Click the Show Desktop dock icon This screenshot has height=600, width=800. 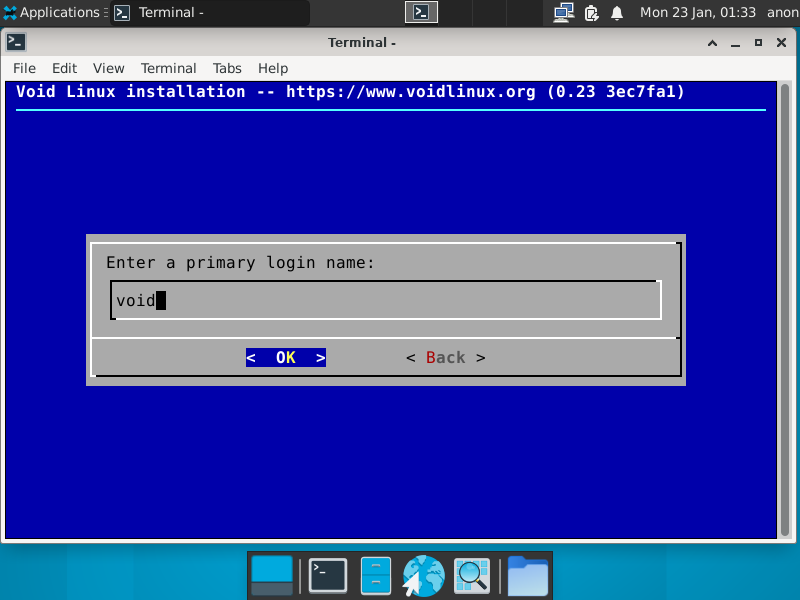[272, 576]
